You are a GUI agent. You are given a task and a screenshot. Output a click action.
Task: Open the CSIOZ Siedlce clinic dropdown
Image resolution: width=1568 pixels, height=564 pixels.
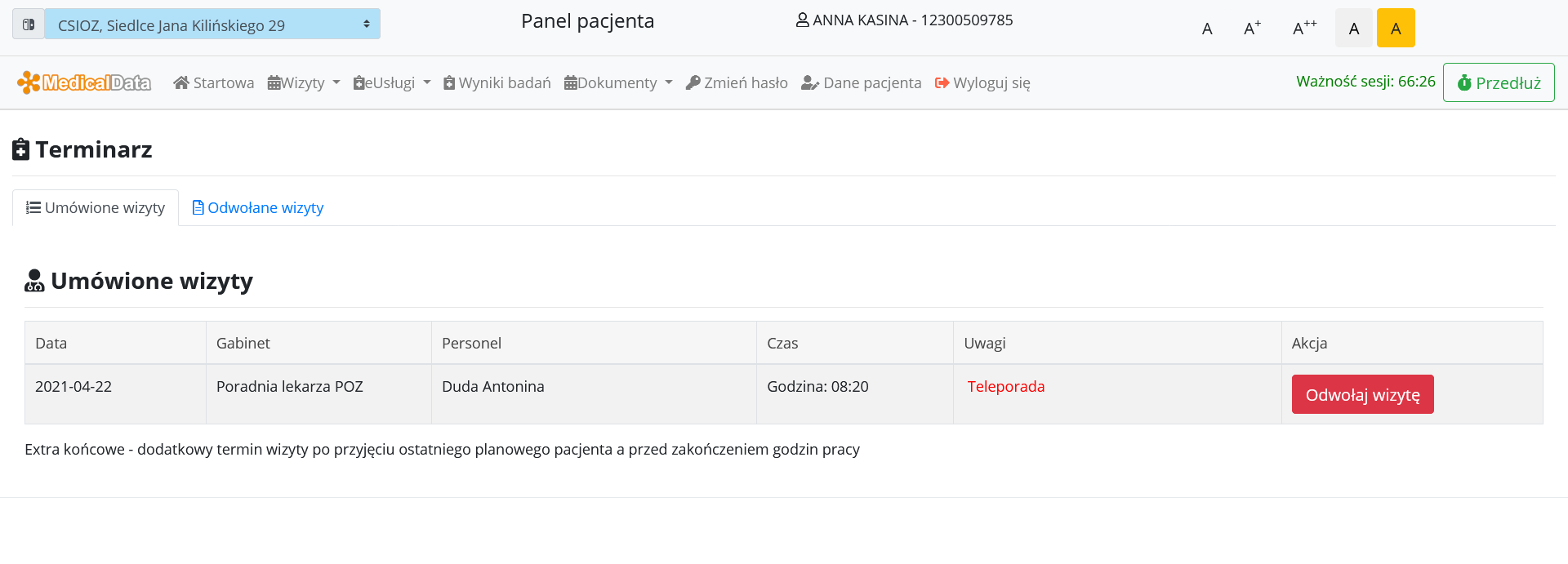212,24
